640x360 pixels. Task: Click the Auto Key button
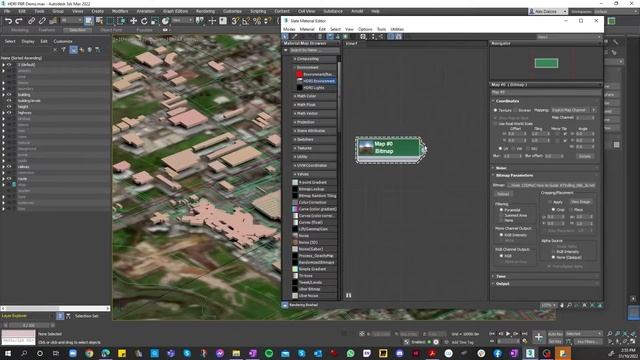555,334
